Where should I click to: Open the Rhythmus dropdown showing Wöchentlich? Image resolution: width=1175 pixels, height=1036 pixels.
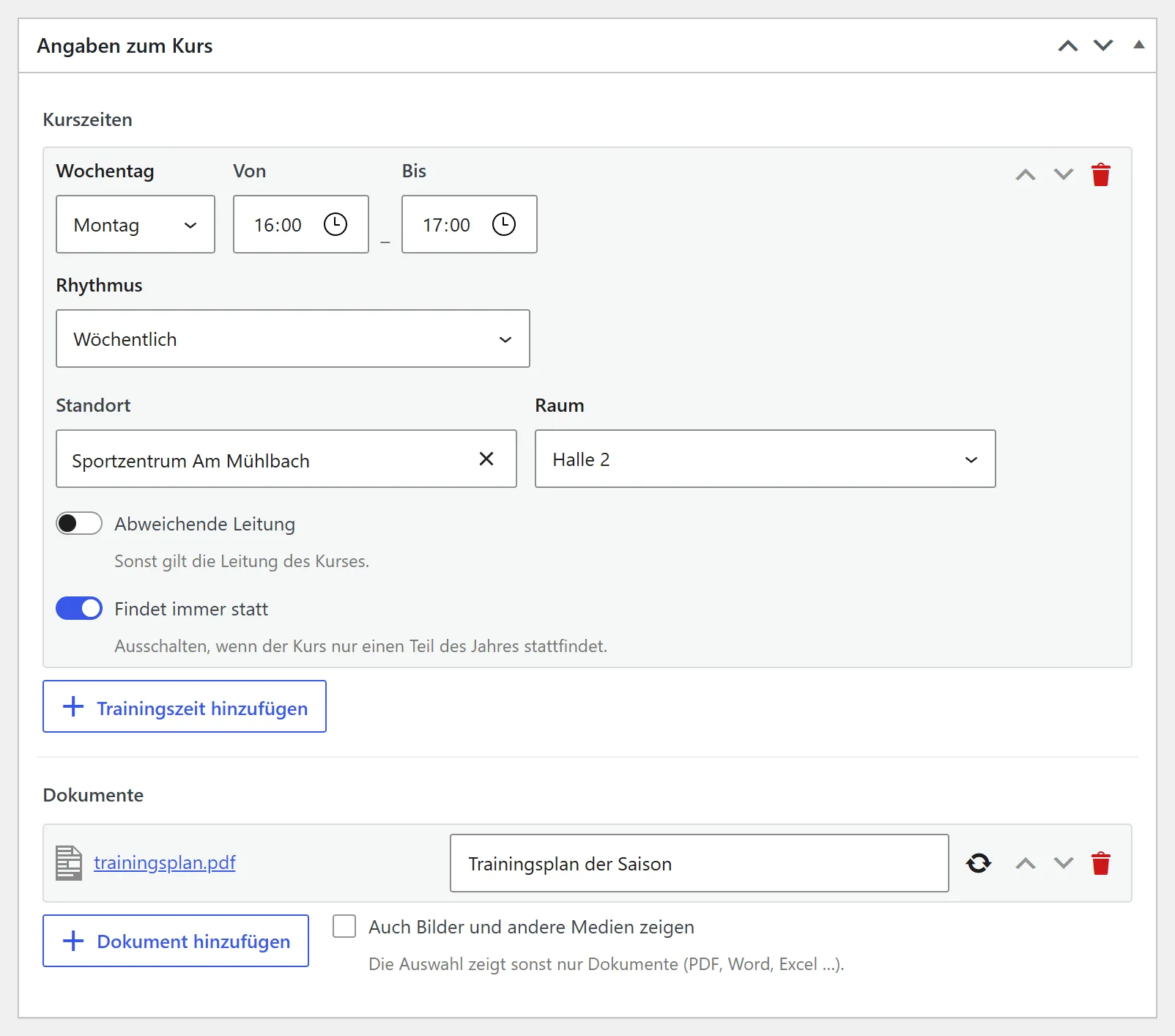point(293,338)
